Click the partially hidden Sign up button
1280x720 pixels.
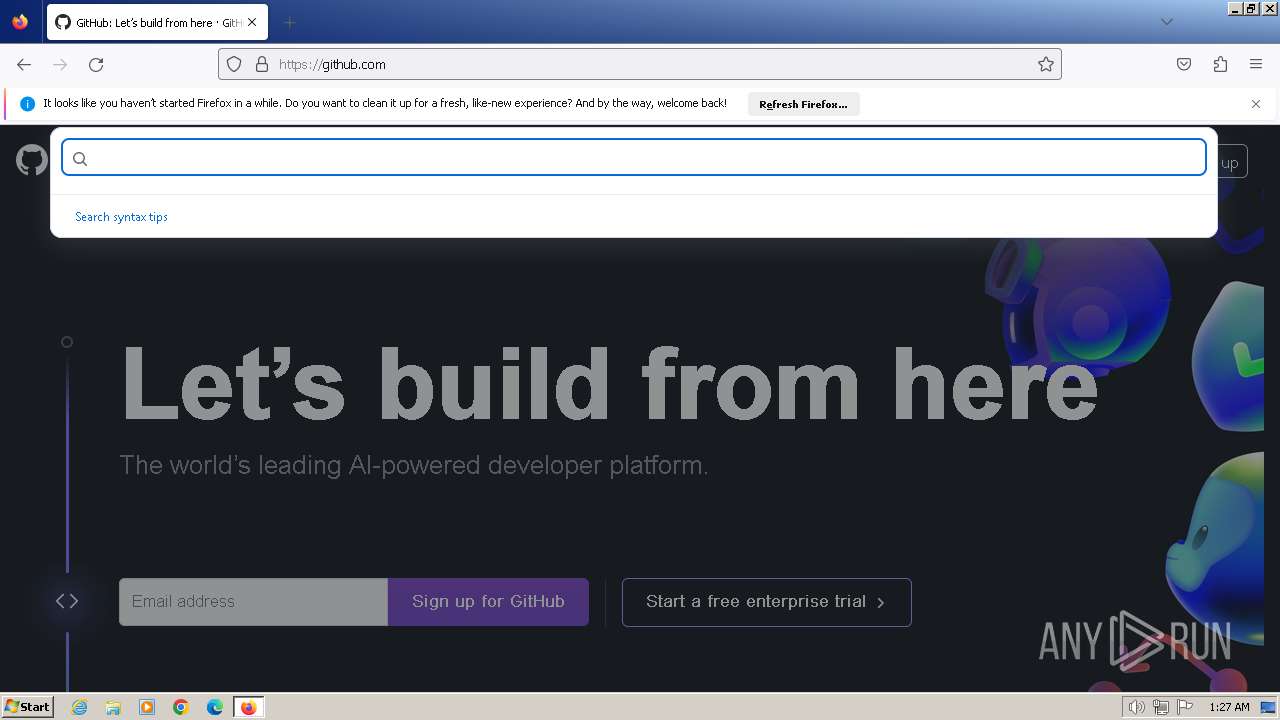pos(1232,162)
